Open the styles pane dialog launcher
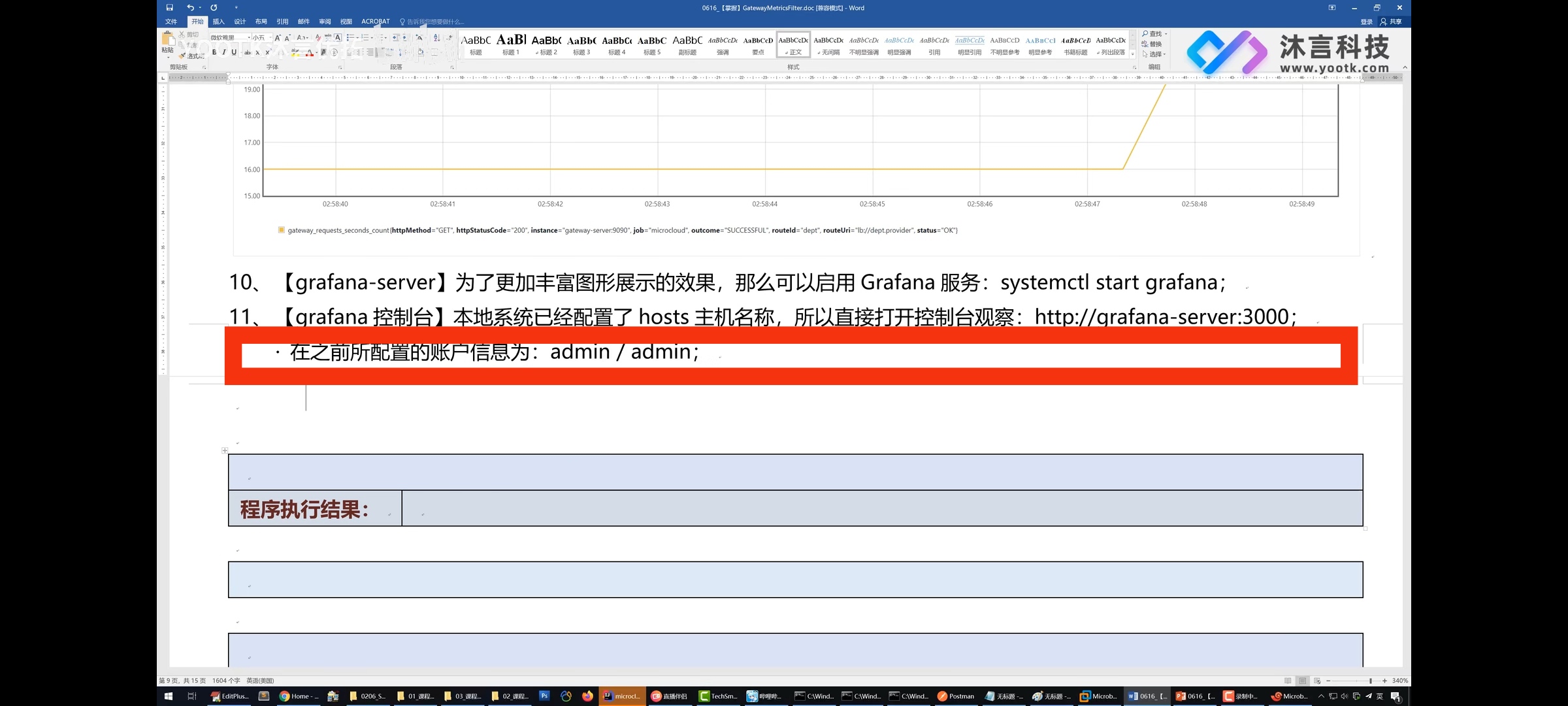1568x706 pixels. tap(1134, 67)
